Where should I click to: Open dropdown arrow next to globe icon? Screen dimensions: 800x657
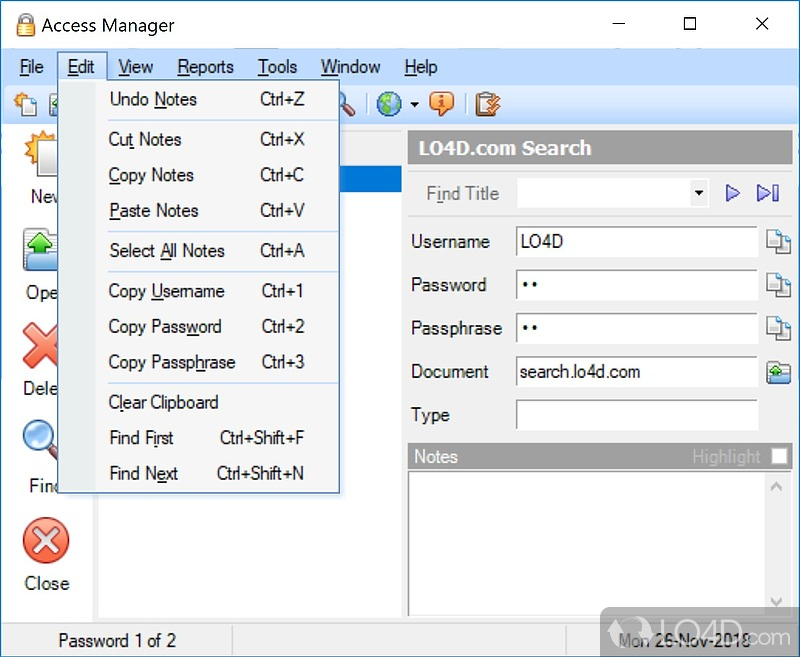coord(414,105)
